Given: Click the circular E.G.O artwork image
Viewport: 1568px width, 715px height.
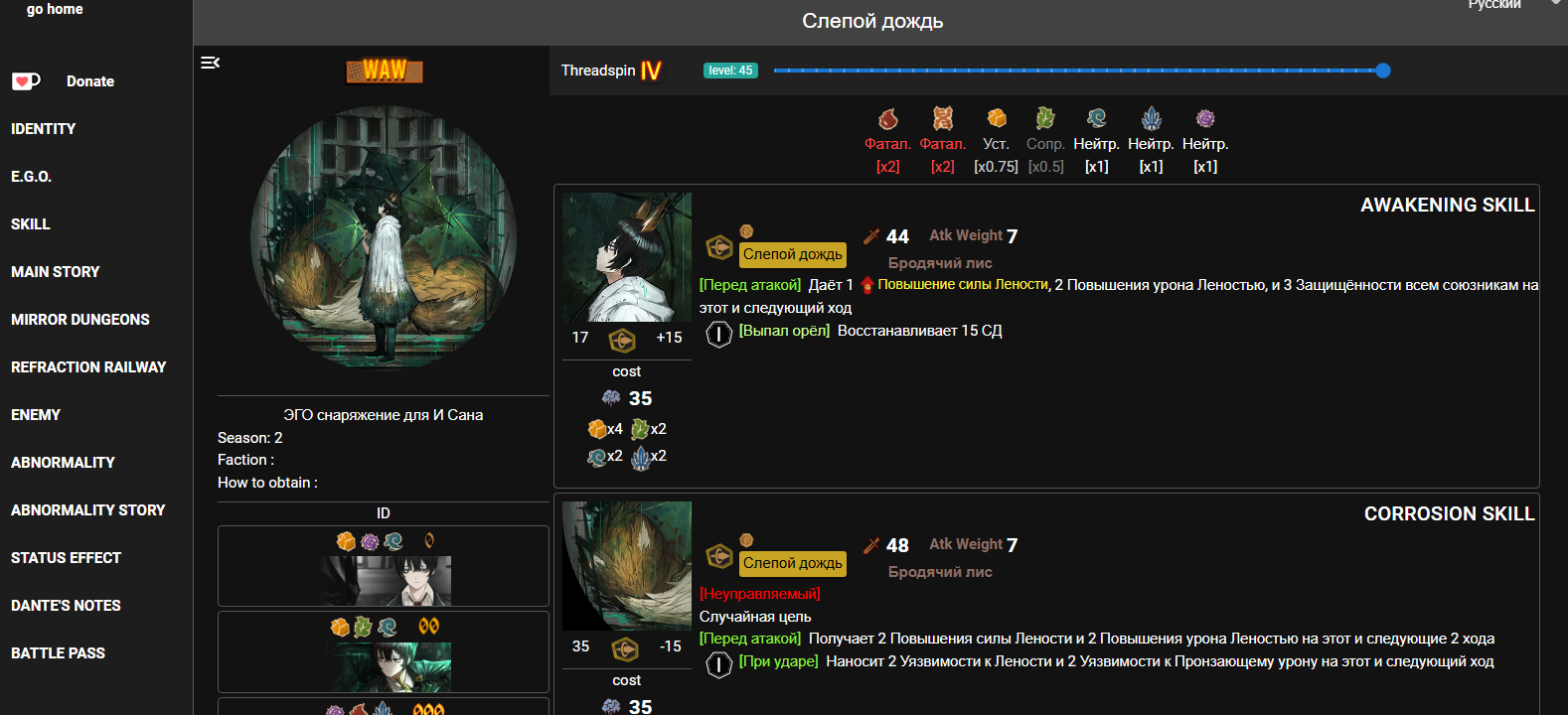Looking at the screenshot, I should (x=384, y=237).
